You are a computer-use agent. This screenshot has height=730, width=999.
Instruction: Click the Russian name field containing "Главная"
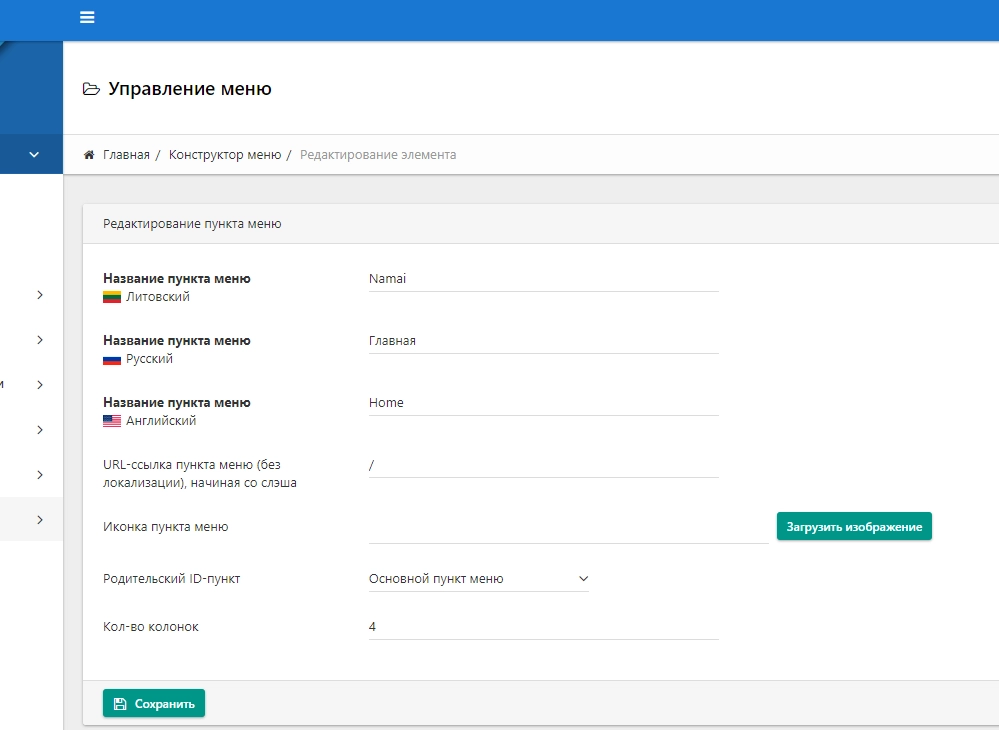(x=543, y=341)
